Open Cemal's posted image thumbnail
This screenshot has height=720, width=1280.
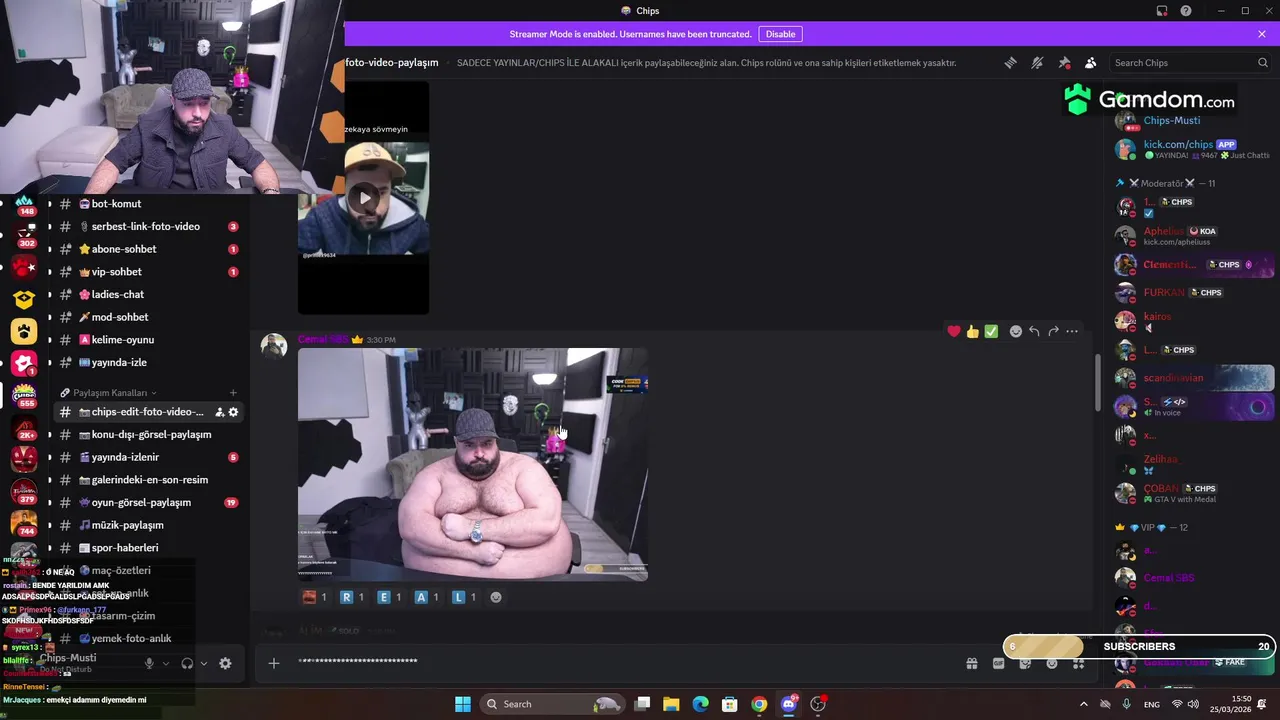coord(473,464)
